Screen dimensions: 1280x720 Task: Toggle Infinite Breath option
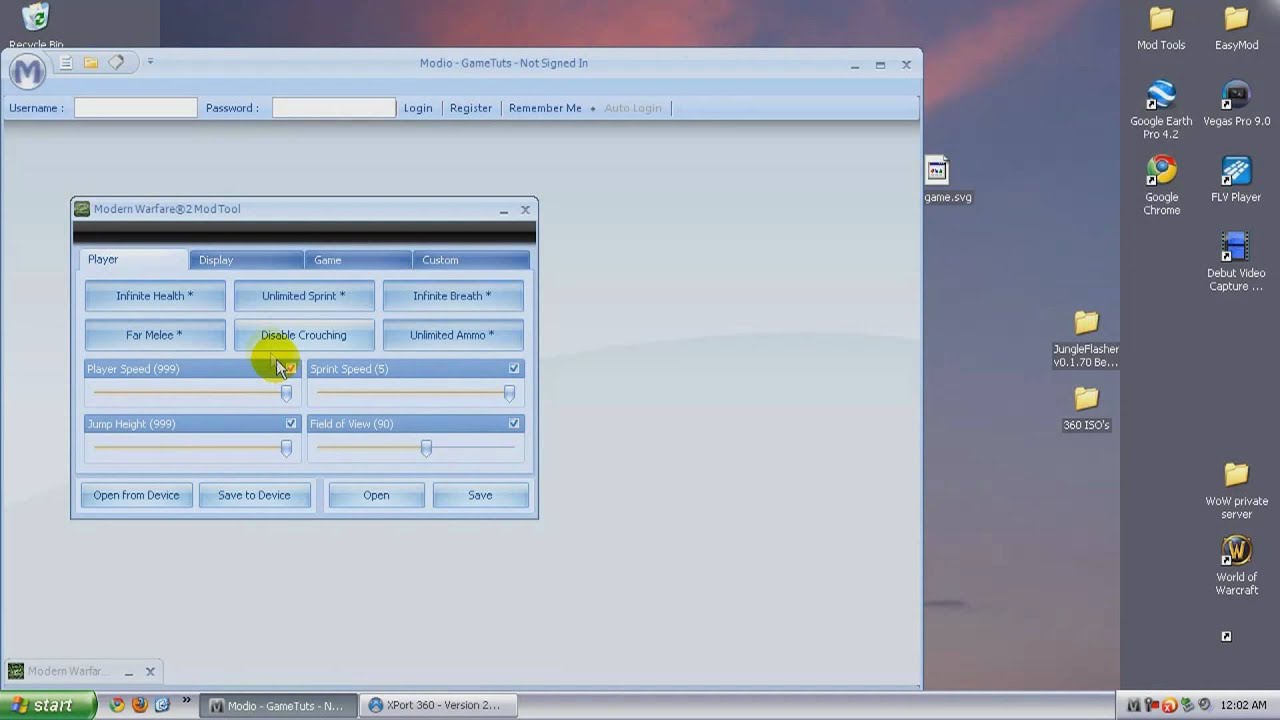pyautogui.click(x=452, y=296)
